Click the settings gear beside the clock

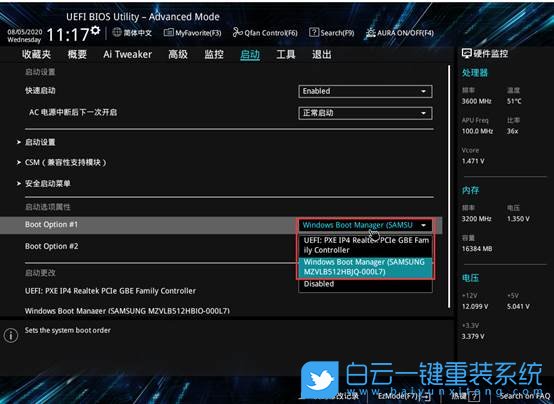(x=95, y=30)
